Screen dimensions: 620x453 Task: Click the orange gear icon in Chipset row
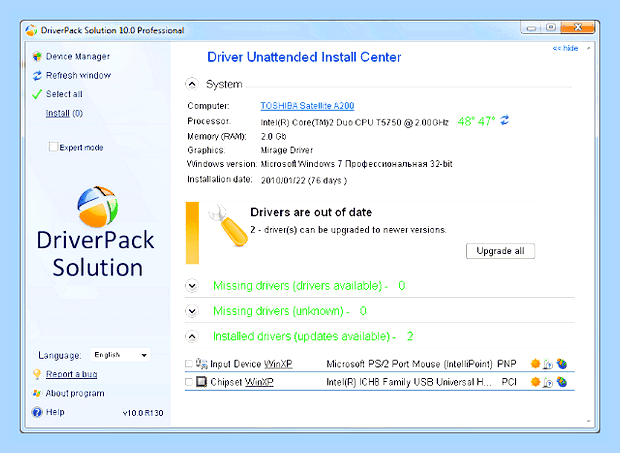535,382
